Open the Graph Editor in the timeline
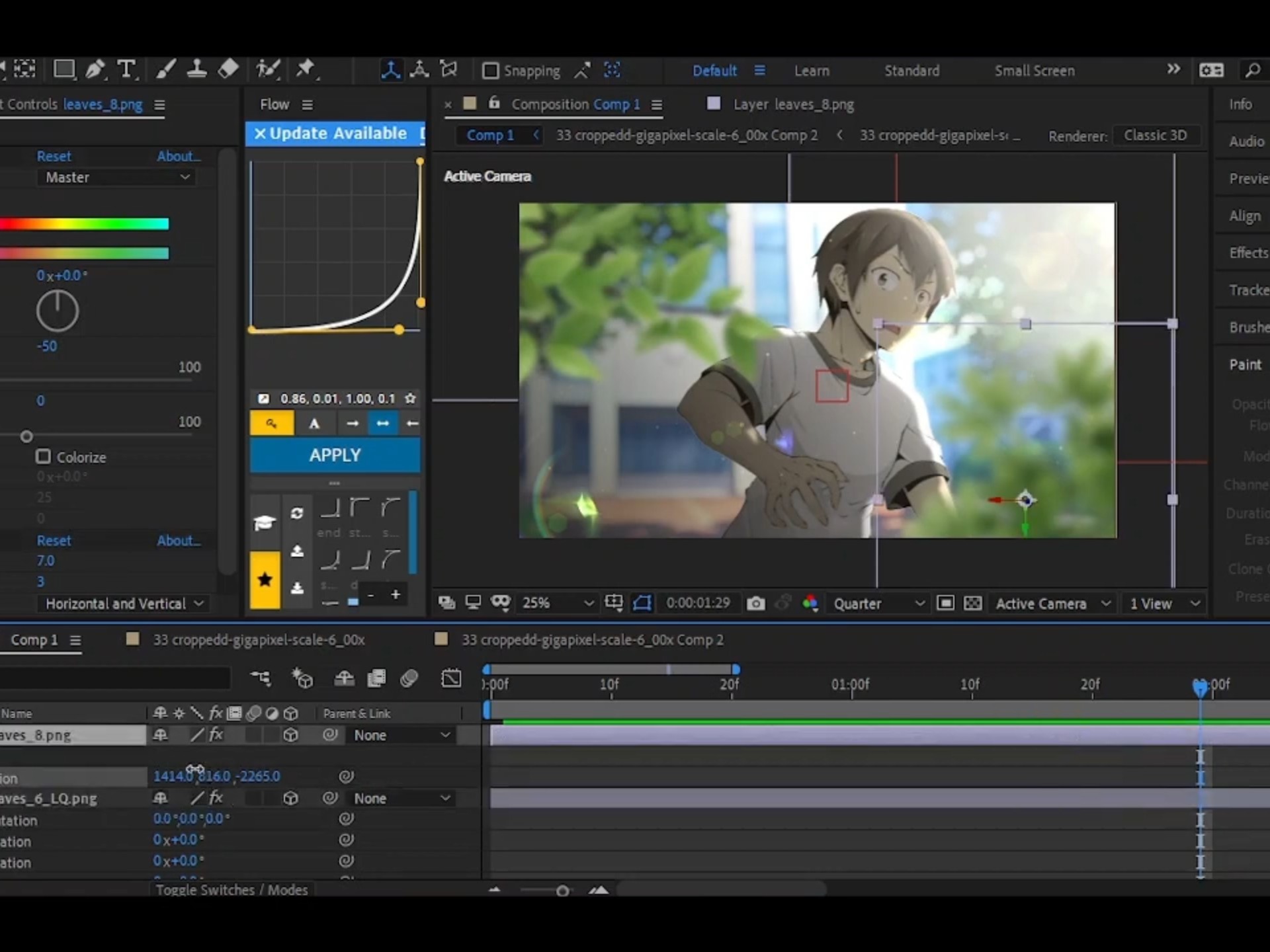This screenshot has width=1270, height=952. (x=451, y=678)
